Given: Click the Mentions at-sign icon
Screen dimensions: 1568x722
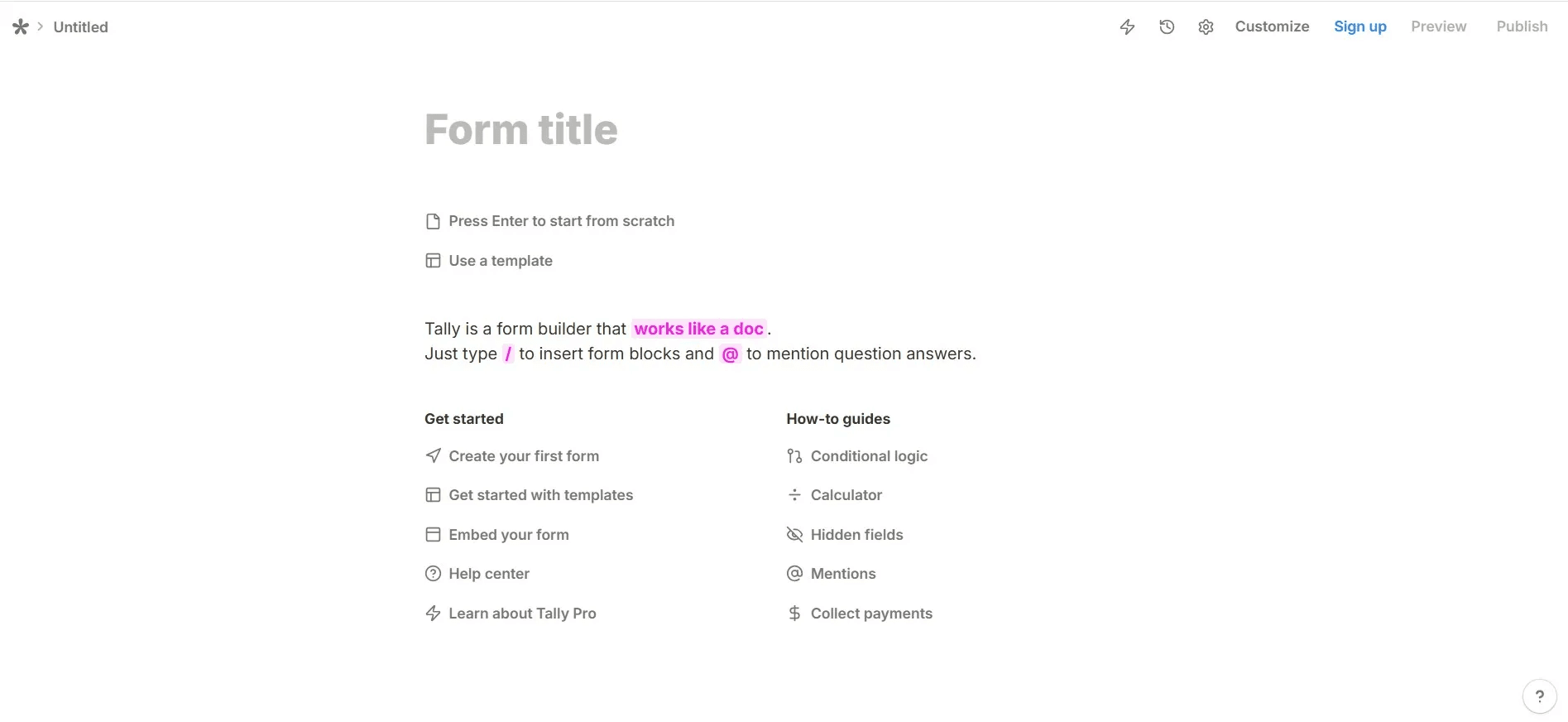Looking at the screenshot, I should click(794, 574).
